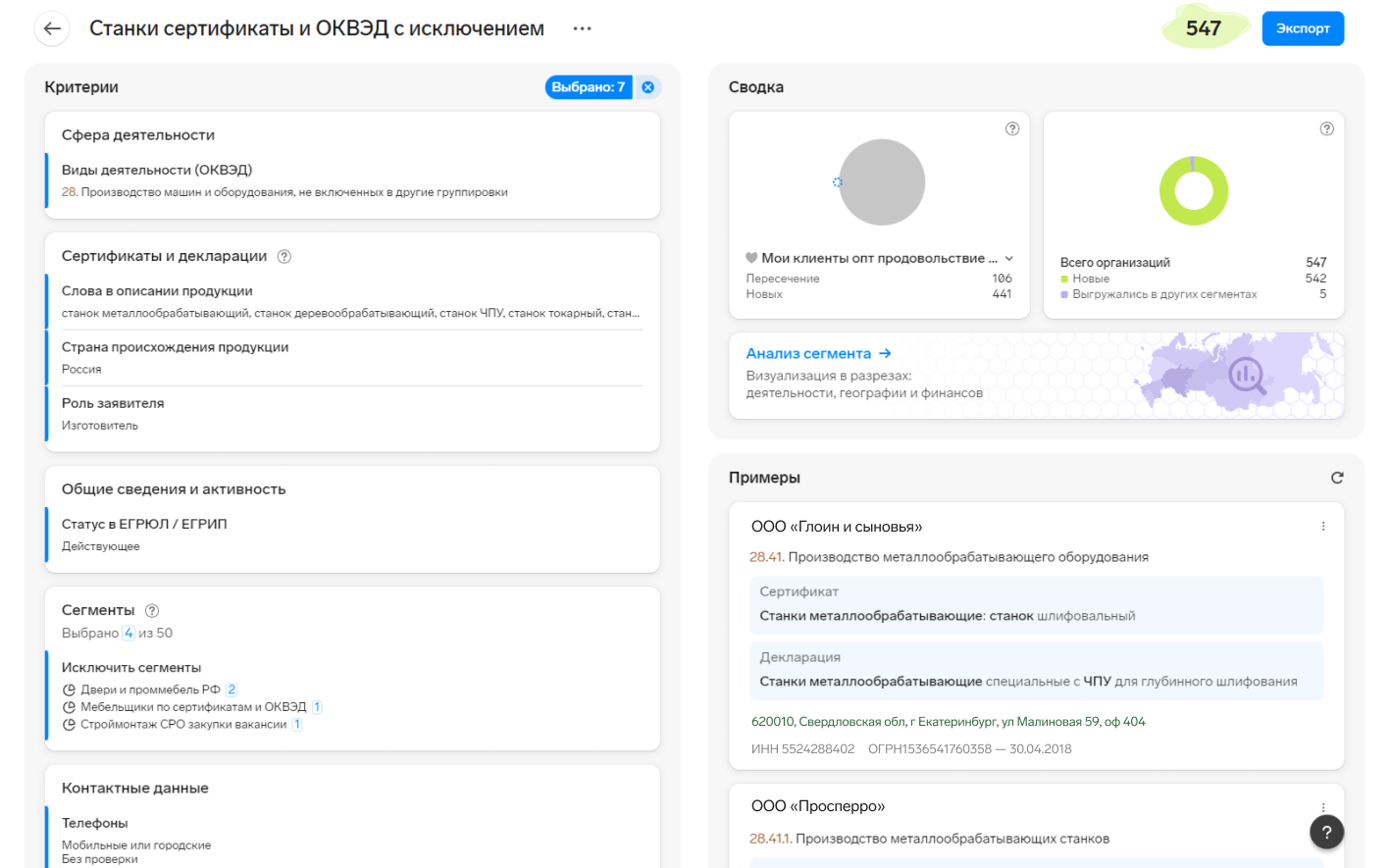Image resolution: width=1391 pixels, height=868 pixels.
Task: Click the address 620010, Свердловская обл
Action: pyautogui.click(x=948, y=721)
